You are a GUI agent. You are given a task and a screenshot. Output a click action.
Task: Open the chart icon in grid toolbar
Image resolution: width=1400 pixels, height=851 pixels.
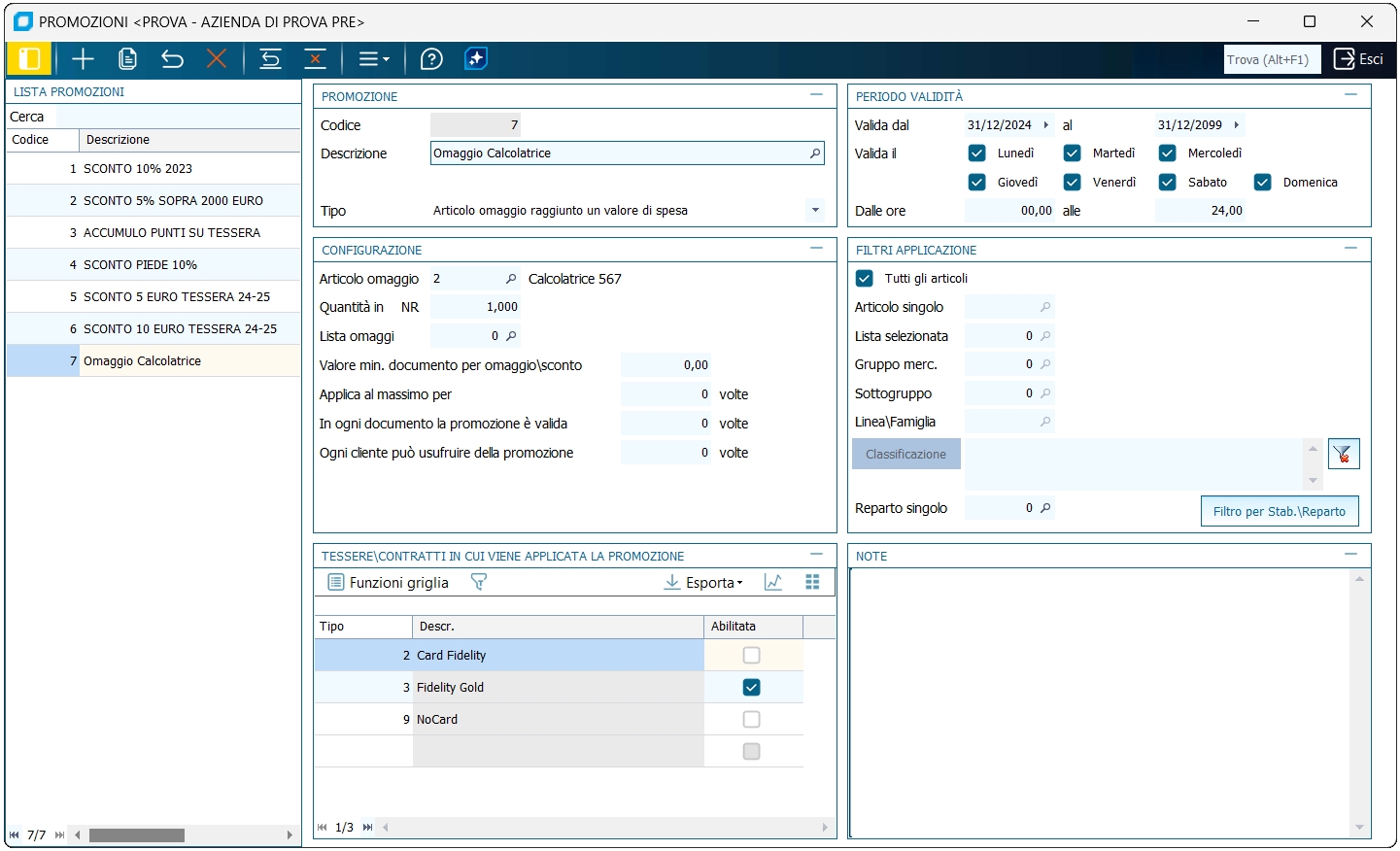click(773, 582)
